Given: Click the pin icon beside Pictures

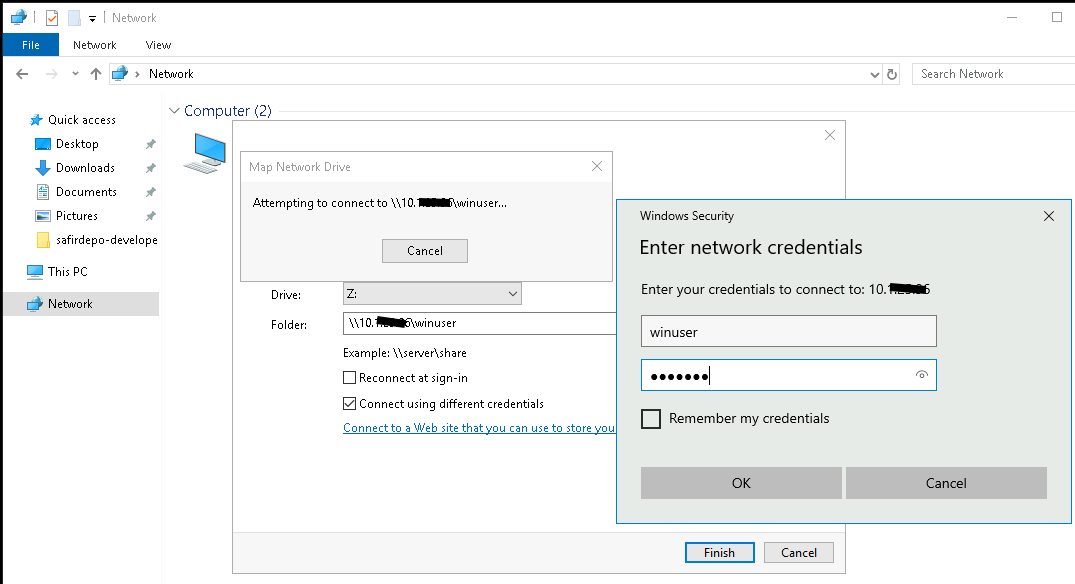Looking at the screenshot, I should point(151,216).
